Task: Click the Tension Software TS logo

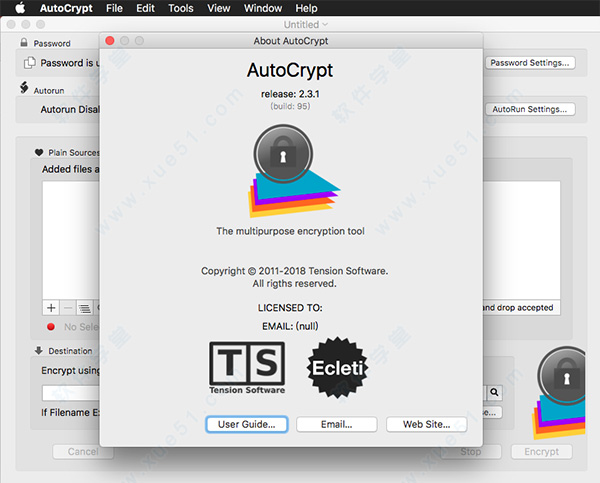Action: pos(247,368)
